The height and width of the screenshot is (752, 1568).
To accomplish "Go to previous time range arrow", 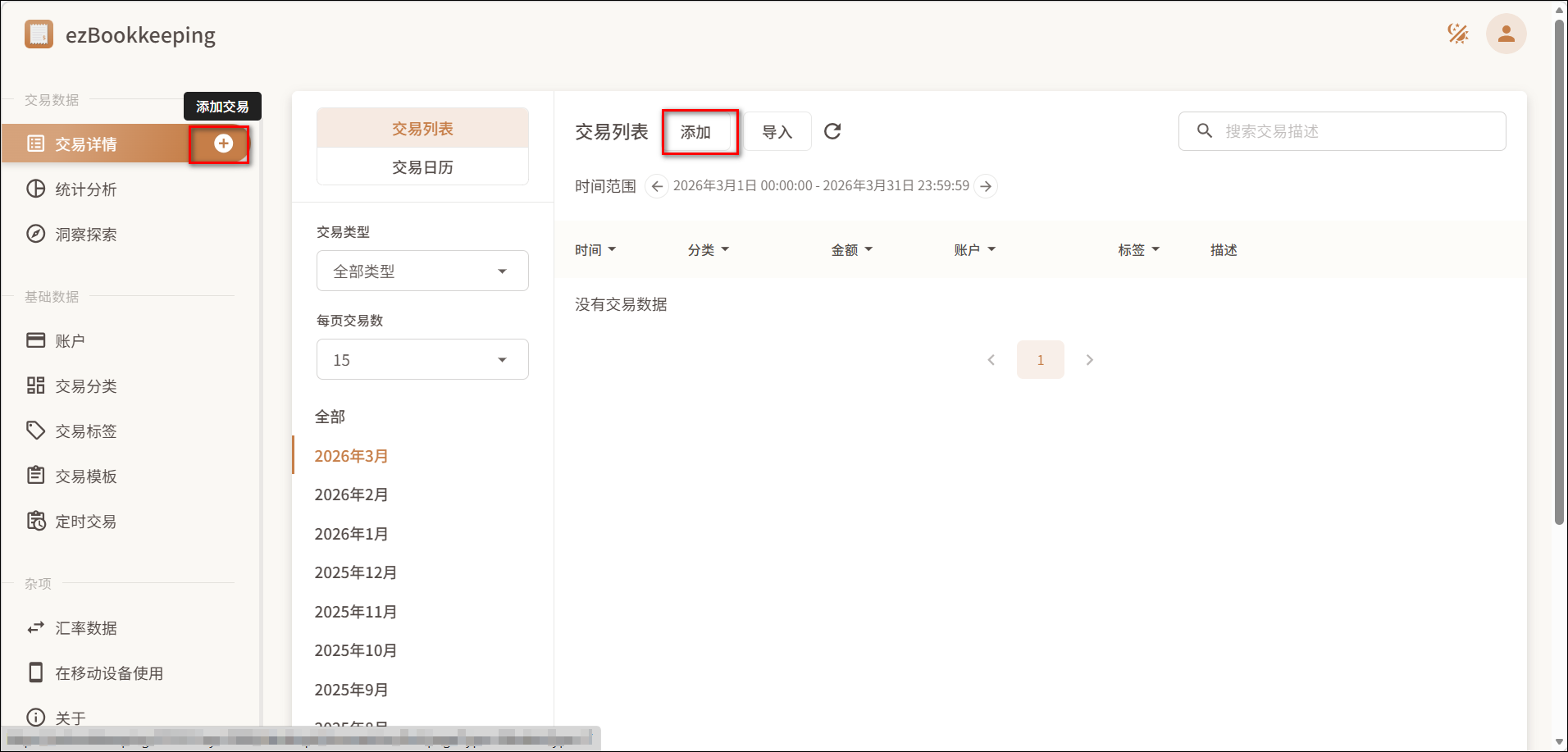I will [656, 186].
